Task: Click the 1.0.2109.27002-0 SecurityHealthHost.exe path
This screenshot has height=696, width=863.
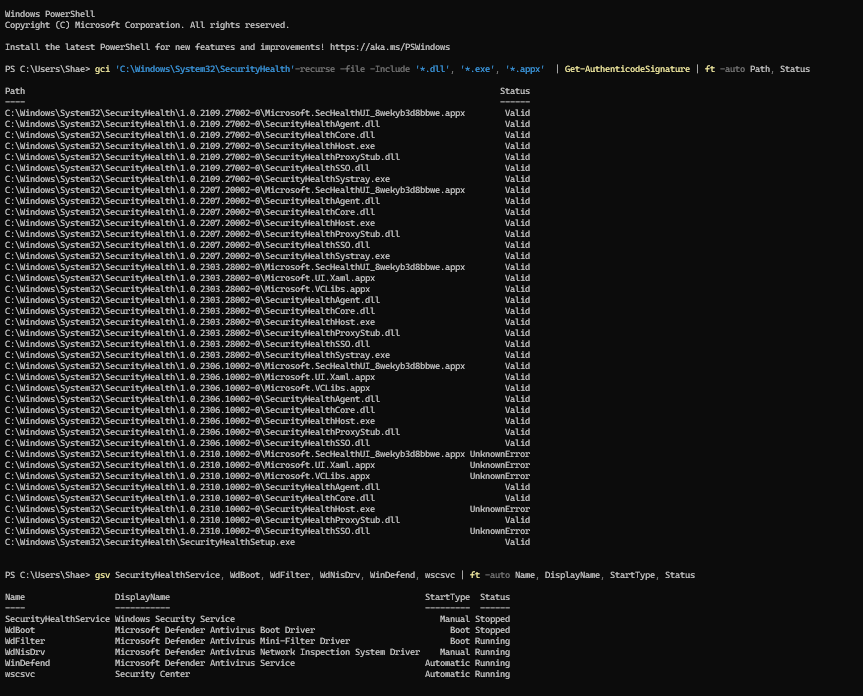Action: 190,146
